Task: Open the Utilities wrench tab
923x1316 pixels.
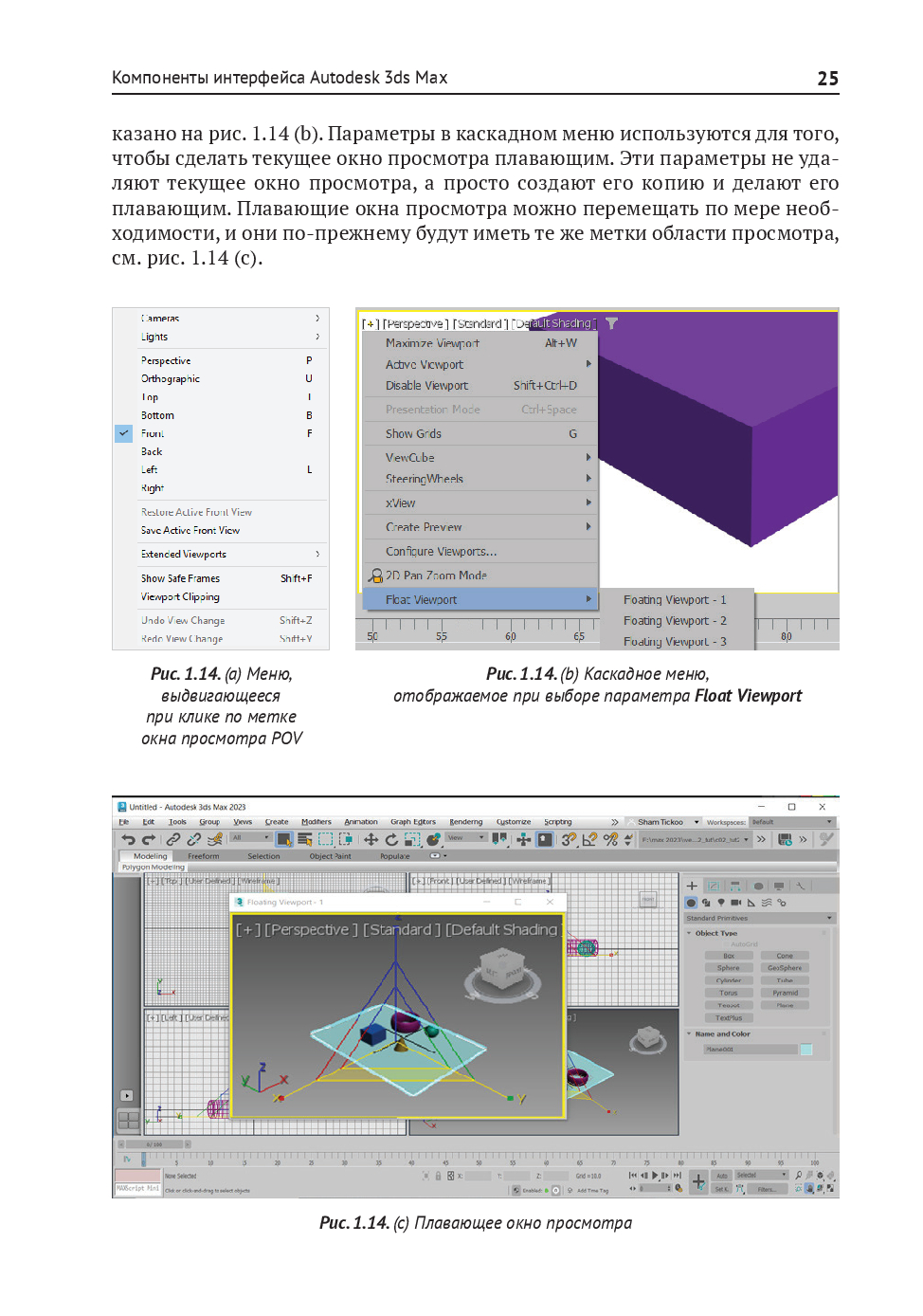Action: point(801,886)
